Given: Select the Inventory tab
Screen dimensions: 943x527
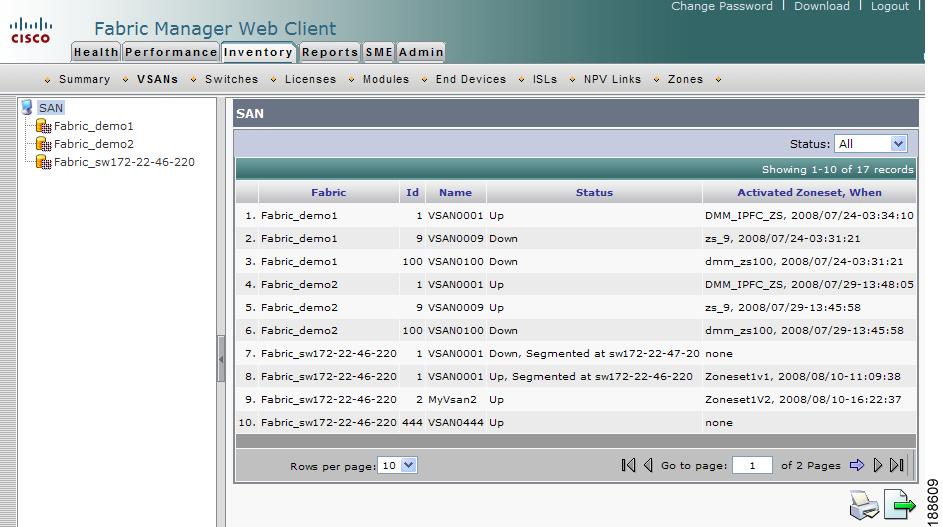Looking at the screenshot, I should tap(258, 52).
